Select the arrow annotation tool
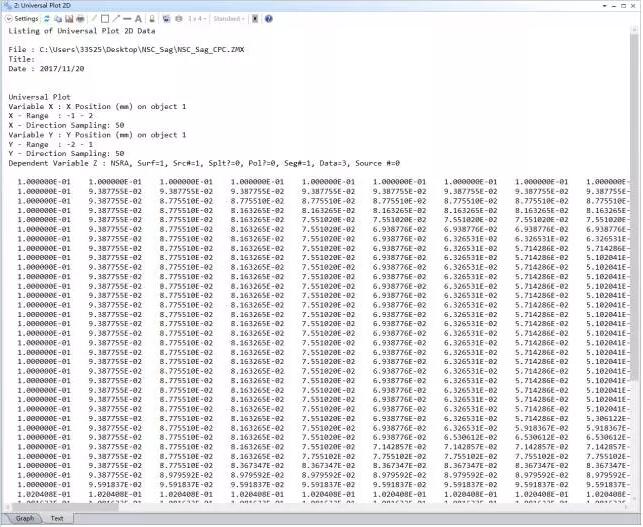 tap(115, 19)
